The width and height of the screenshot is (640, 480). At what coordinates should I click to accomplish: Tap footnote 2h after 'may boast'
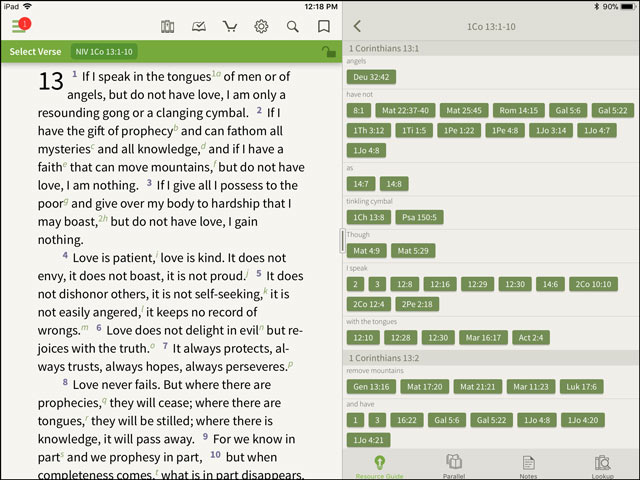point(103,219)
